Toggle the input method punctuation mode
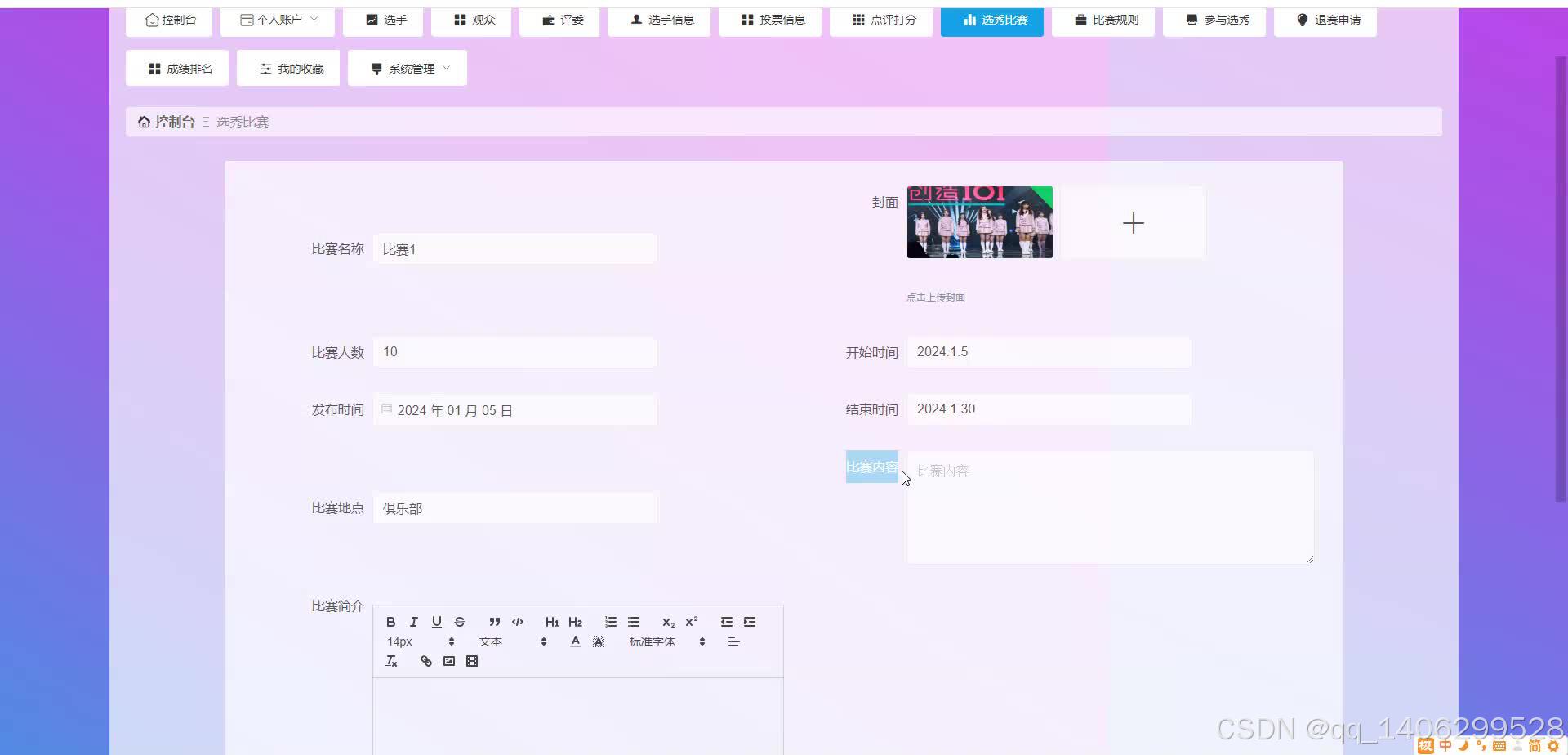The height and width of the screenshot is (755, 1568). coord(1481,745)
